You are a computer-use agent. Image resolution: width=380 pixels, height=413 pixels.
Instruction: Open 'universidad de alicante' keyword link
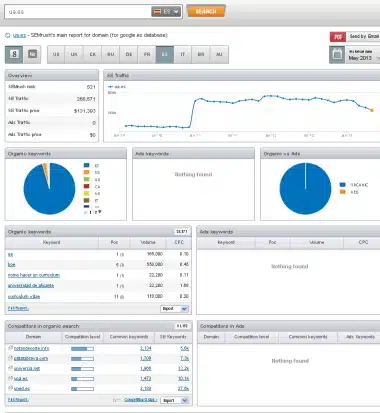click(x=31, y=286)
